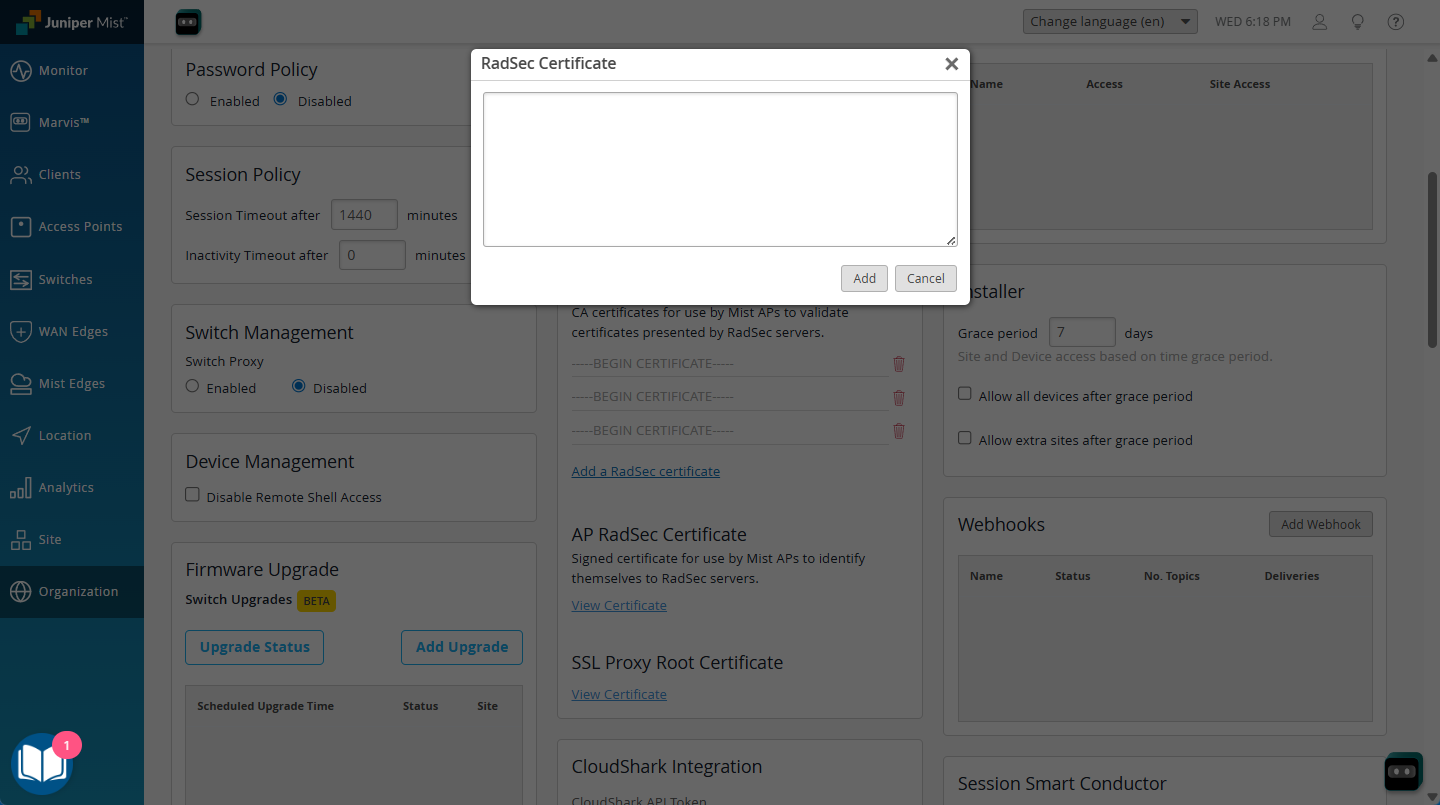Click the RadSec certificate text area
The image size is (1440, 805).
(720, 169)
